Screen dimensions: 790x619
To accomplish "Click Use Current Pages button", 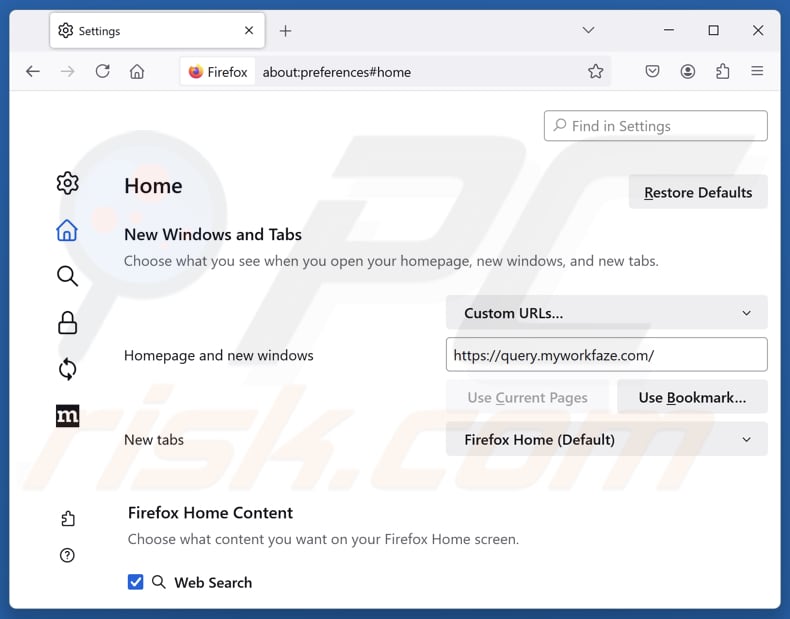I will (527, 397).
